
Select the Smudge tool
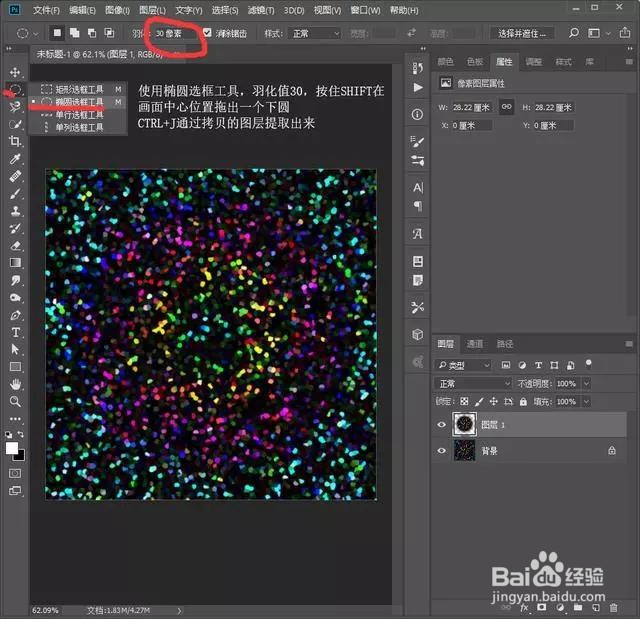pyautogui.click(x=15, y=280)
